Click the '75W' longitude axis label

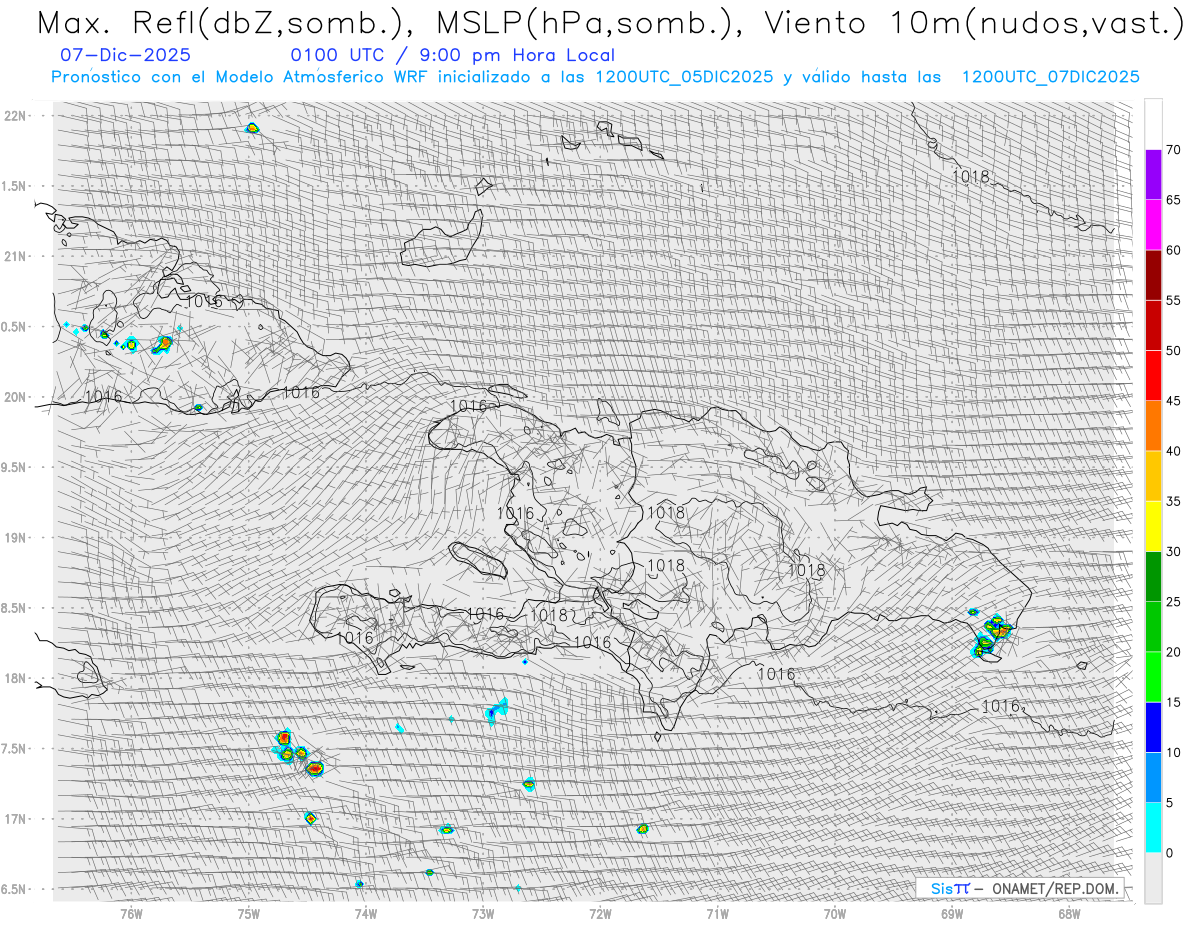249,913
